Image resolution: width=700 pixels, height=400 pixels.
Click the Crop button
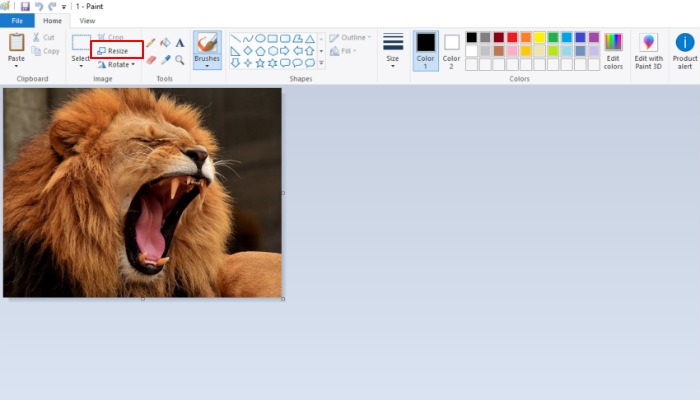111,37
